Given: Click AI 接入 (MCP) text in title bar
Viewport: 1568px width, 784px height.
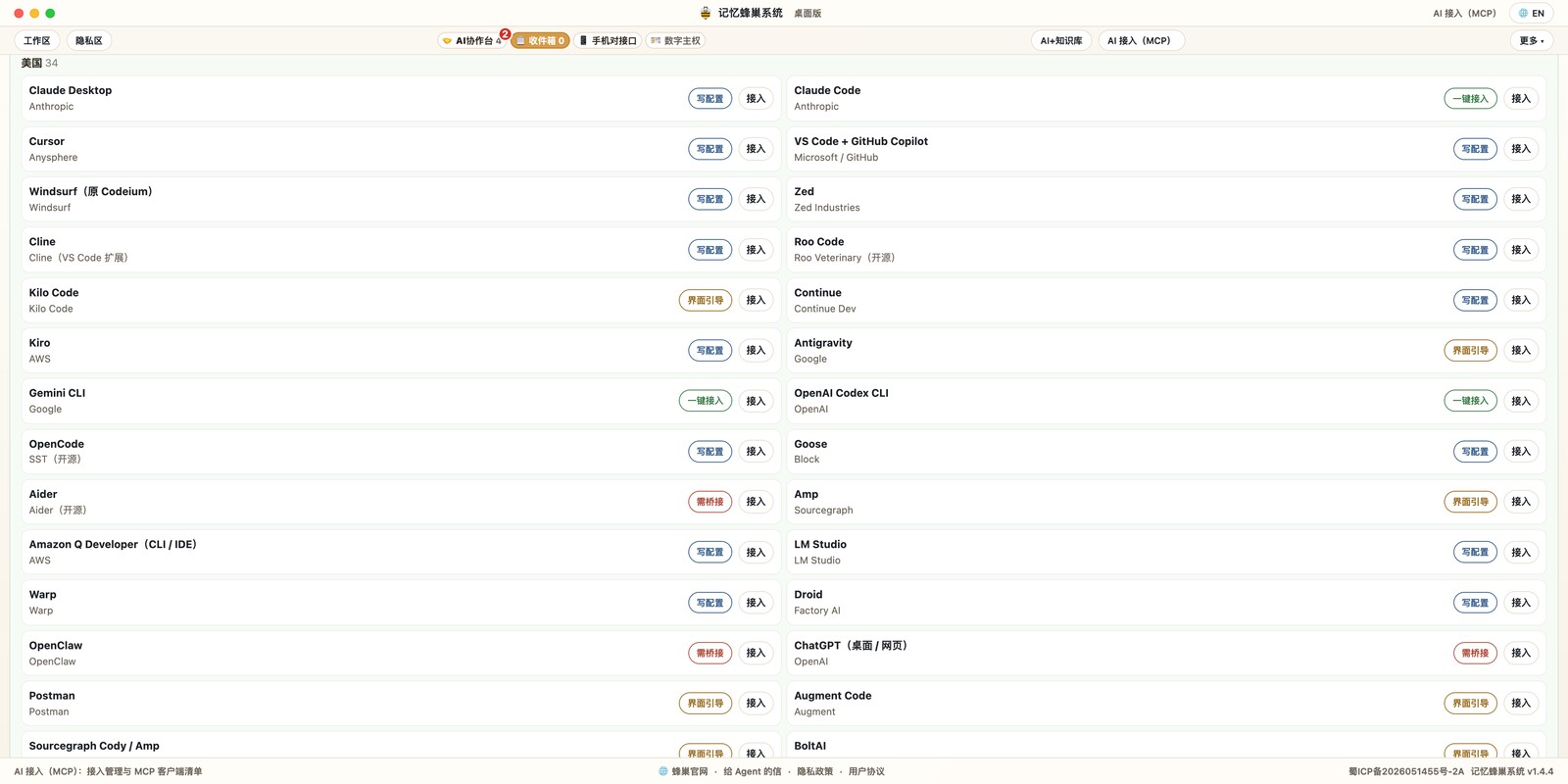Looking at the screenshot, I should (1464, 14).
